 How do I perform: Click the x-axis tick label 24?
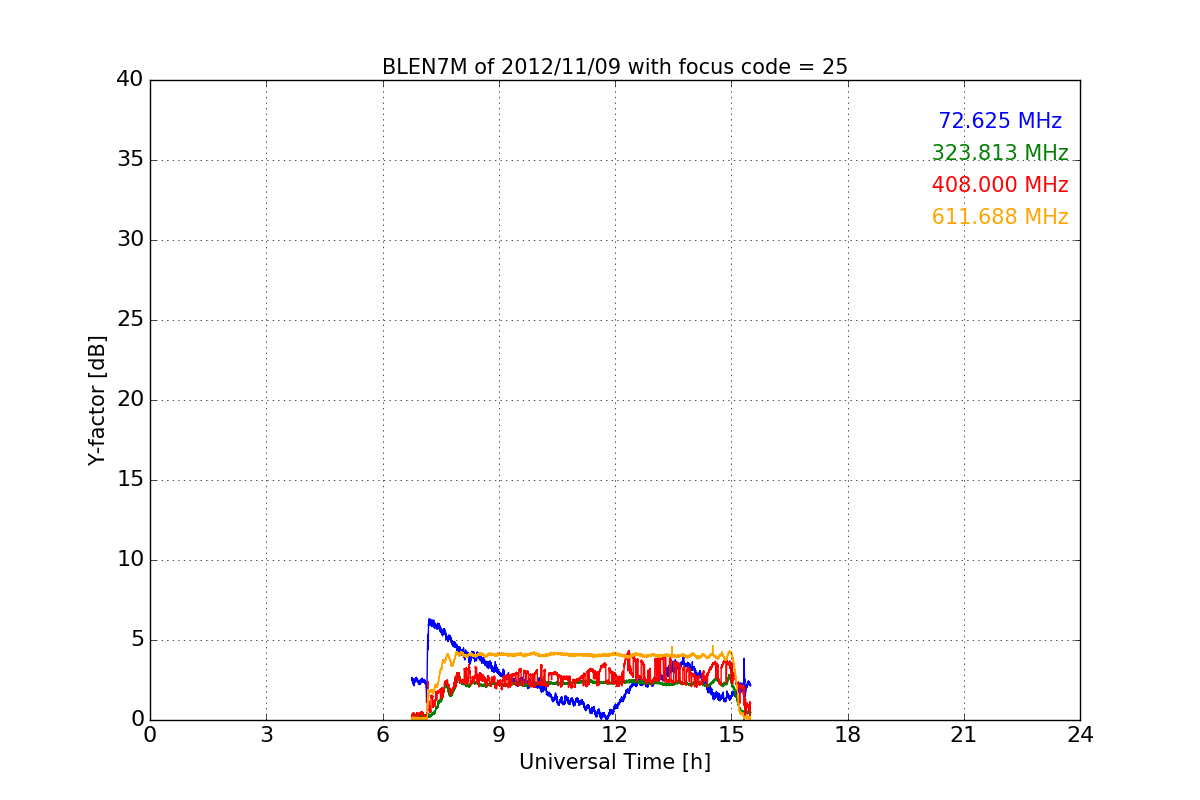coord(1080,734)
